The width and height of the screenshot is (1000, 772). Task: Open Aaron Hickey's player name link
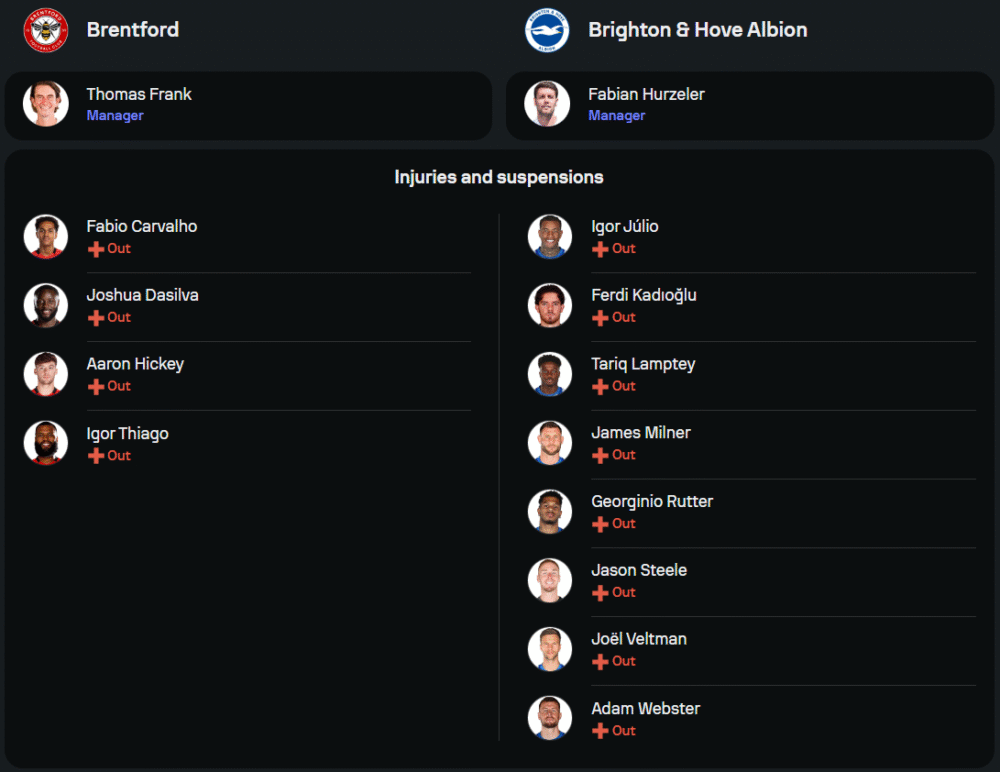[x=135, y=364]
